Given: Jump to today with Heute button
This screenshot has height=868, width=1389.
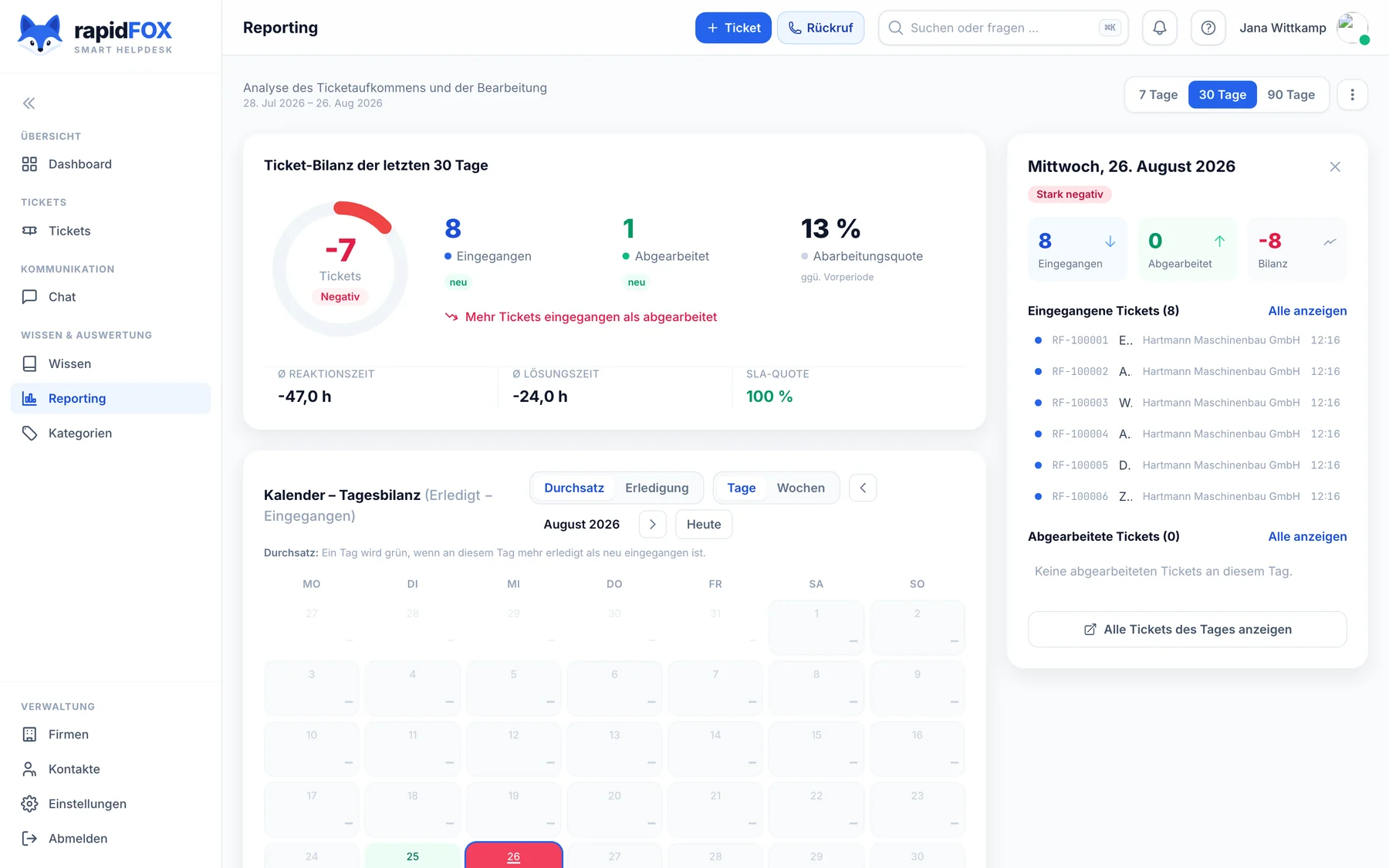Looking at the screenshot, I should tap(704, 525).
